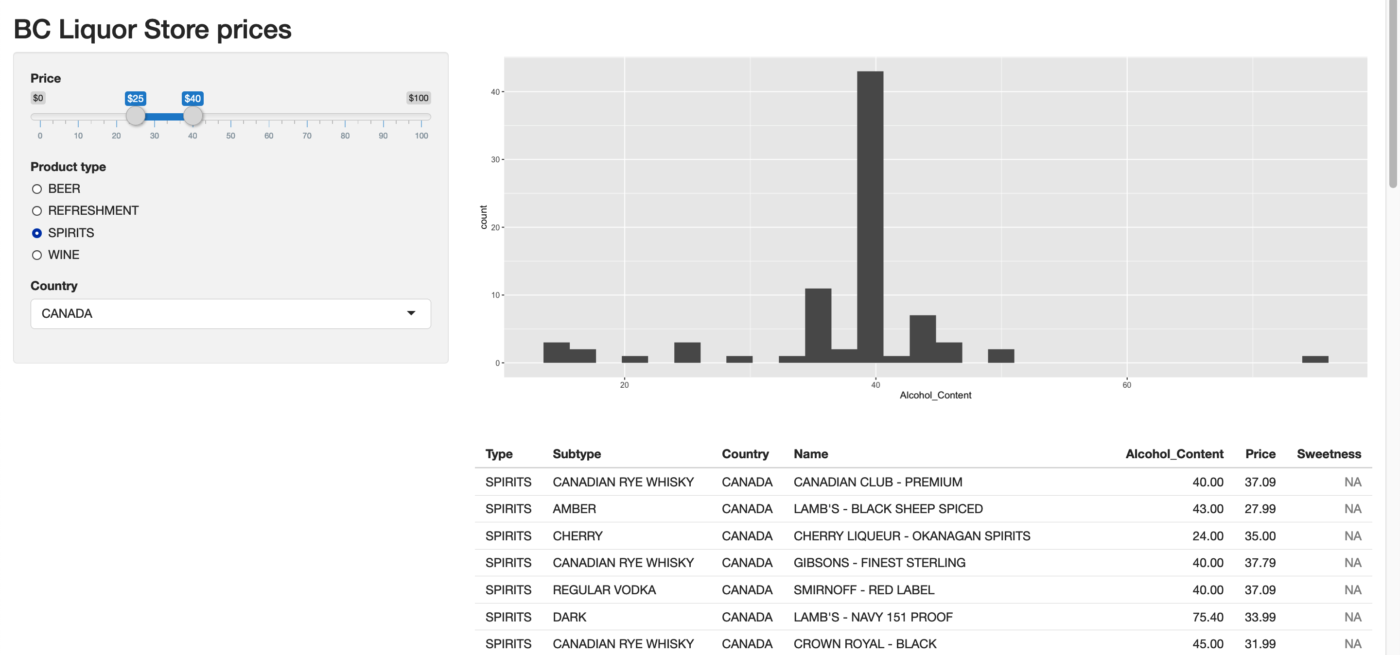Screen dimensions: 1400x655
Task: Choose REFRESHMENT product type
Action: (x=37, y=211)
